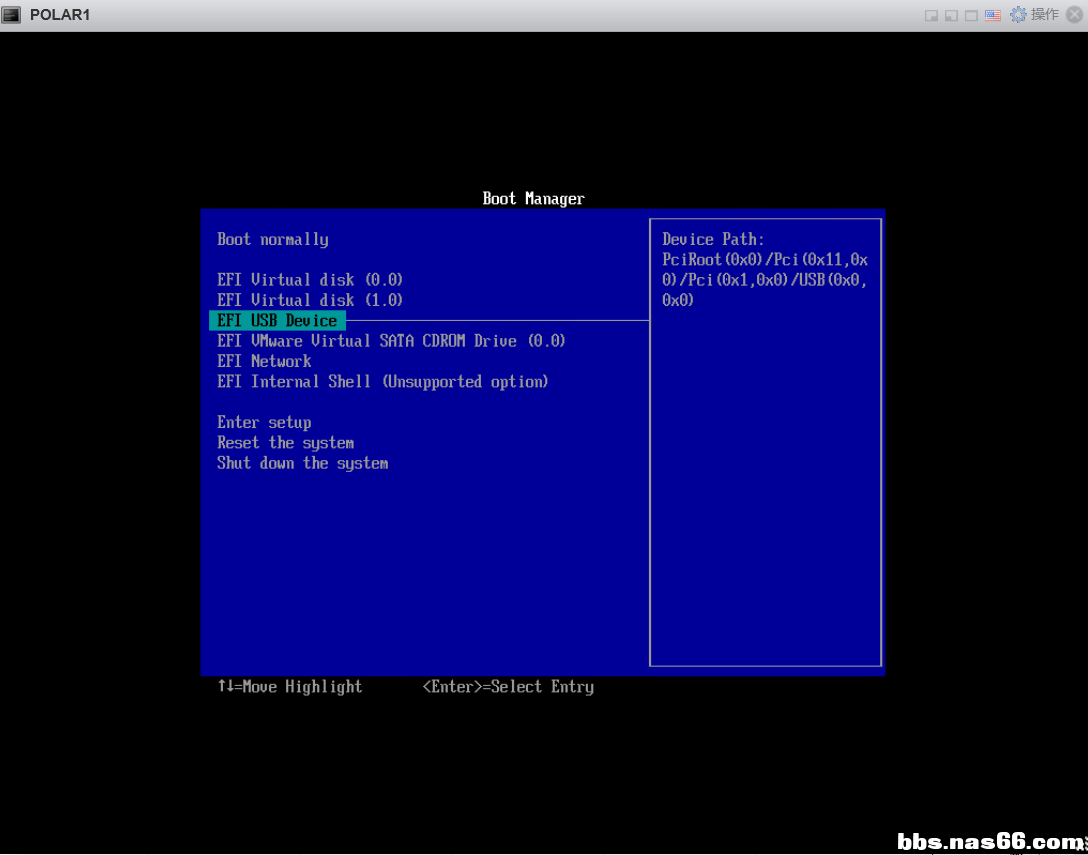
Task: Close the POLAR1 console window
Action: (x=1074, y=15)
